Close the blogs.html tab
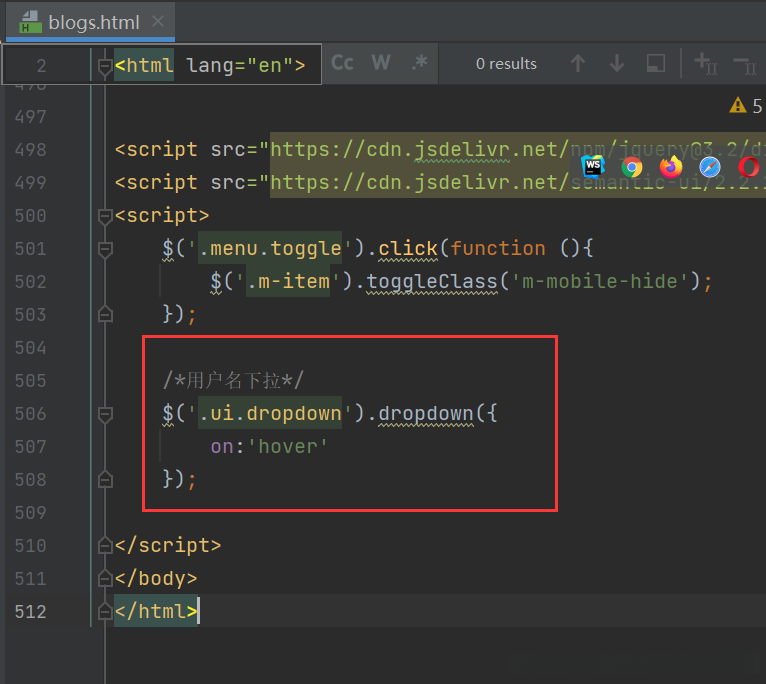This screenshot has height=684, width=766. (x=156, y=23)
